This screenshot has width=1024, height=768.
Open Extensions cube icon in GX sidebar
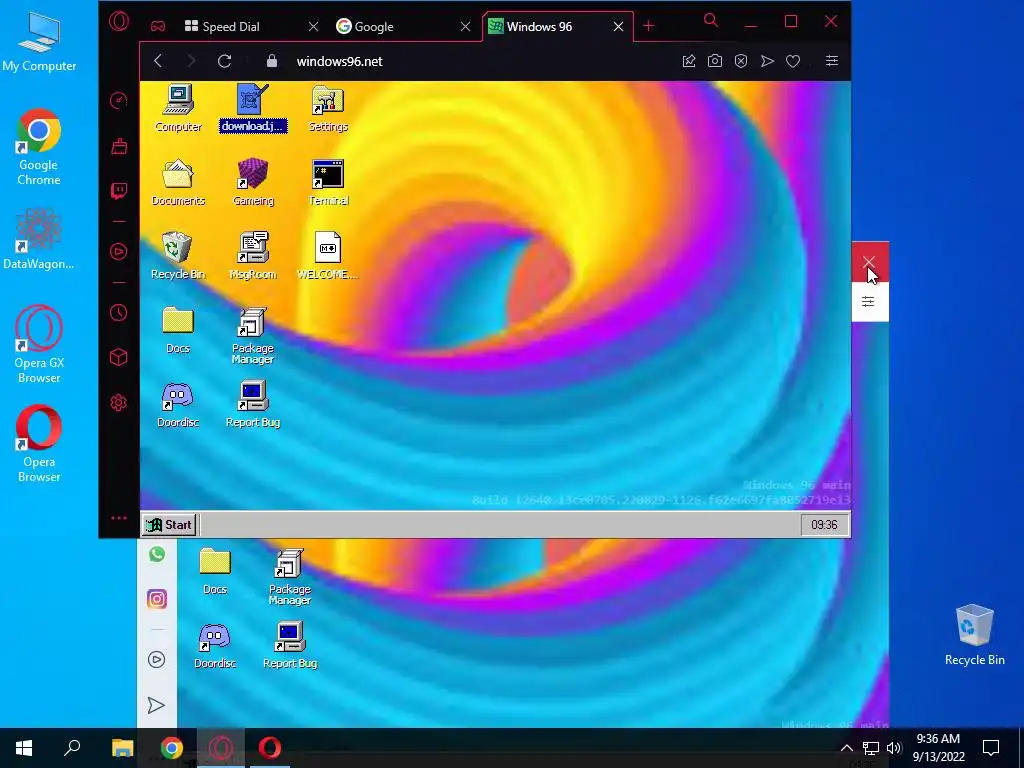pos(119,357)
